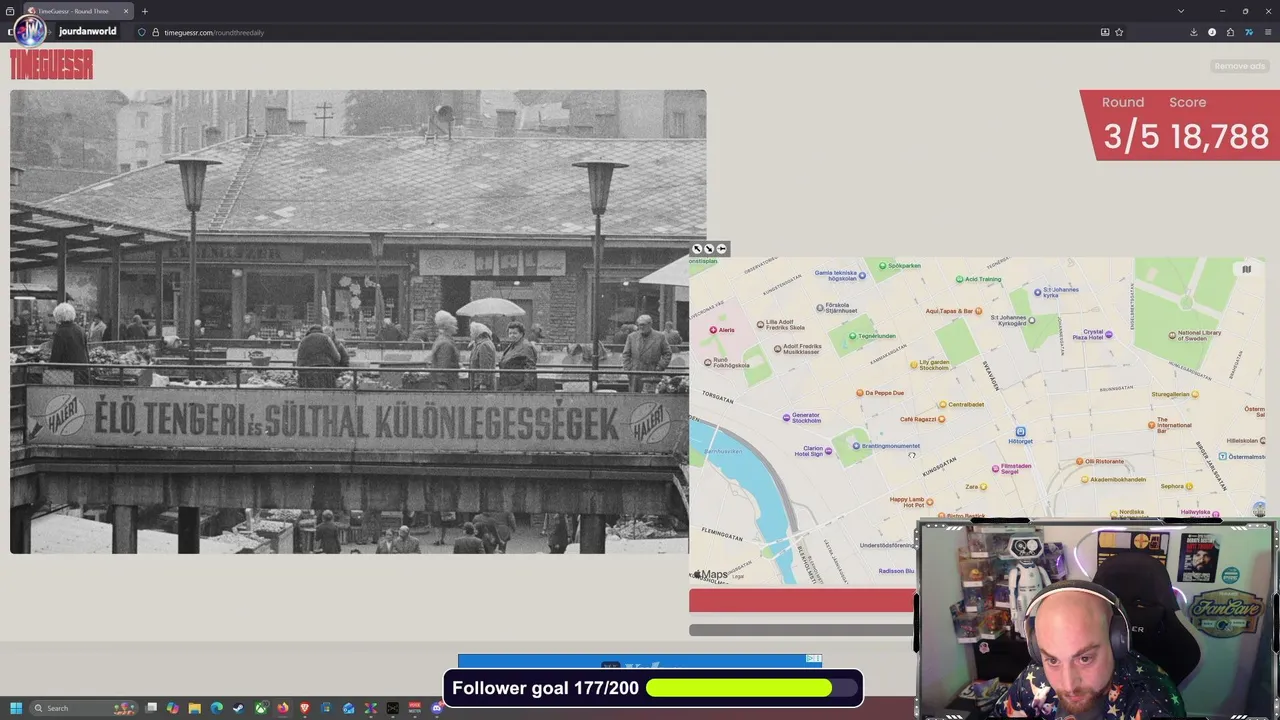Open the Firefox downloads panel
This screenshot has height=720, width=1280.
click(1194, 32)
